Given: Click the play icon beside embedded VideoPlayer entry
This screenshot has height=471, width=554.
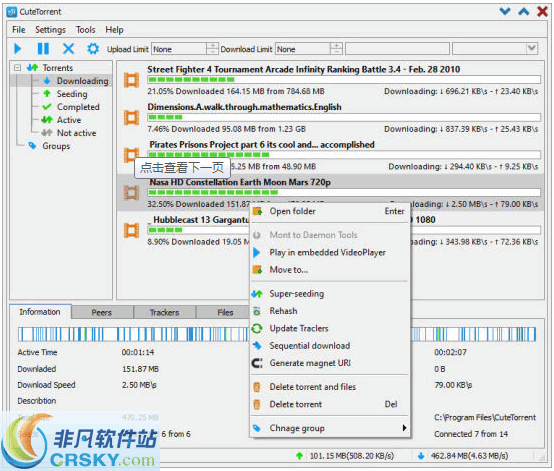Looking at the screenshot, I should (x=257, y=252).
